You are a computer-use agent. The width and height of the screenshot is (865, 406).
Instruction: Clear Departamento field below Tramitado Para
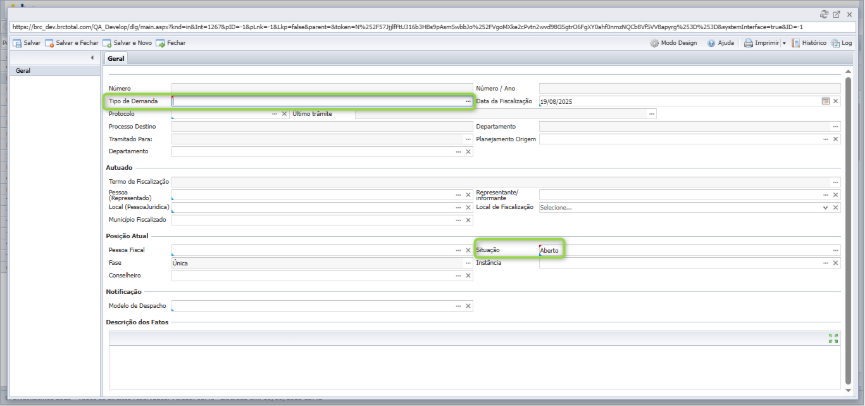tap(468, 152)
